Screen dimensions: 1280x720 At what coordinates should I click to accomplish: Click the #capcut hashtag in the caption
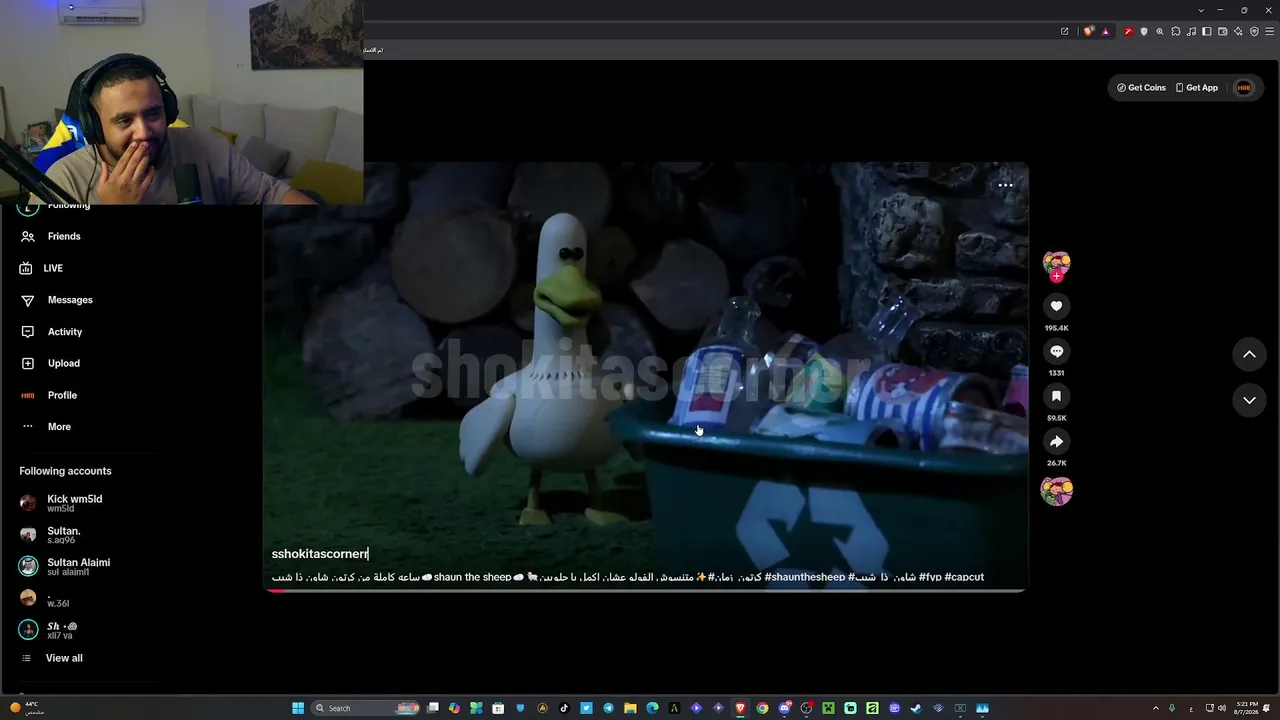pyautogui.click(x=964, y=577)
